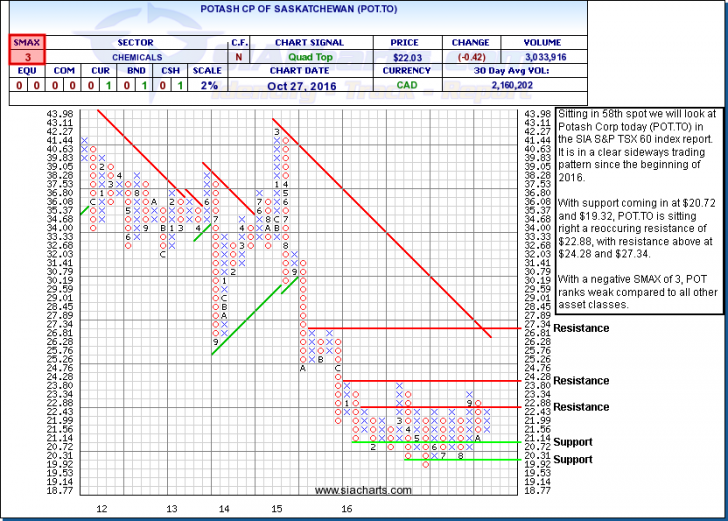The height and width of the screenshot is (521, 728).
Task: Click the red SMAX score box
Action: 20,58
